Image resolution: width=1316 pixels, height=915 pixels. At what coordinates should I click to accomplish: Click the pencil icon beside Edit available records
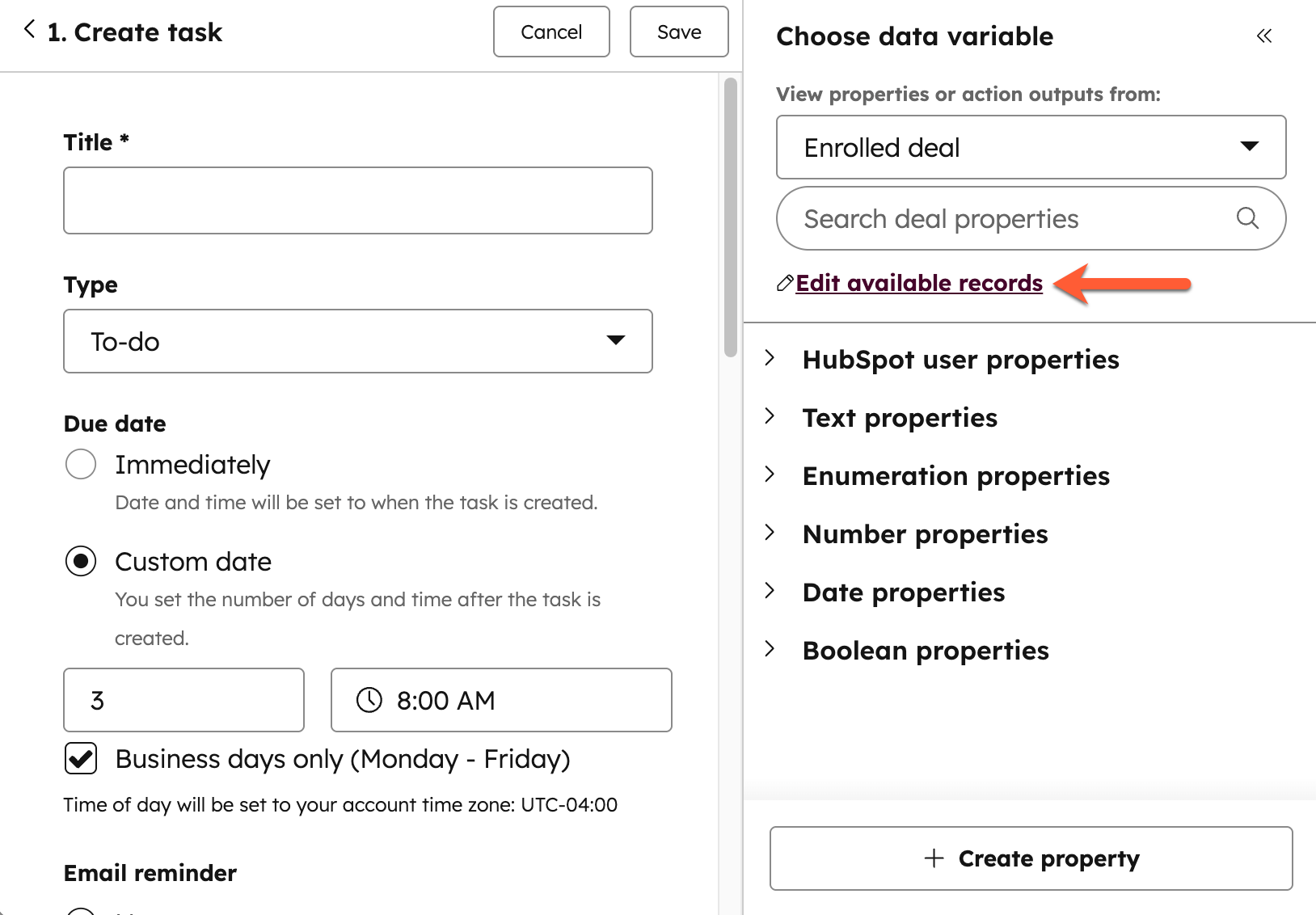pyautogui.click(x=784, y=283)
